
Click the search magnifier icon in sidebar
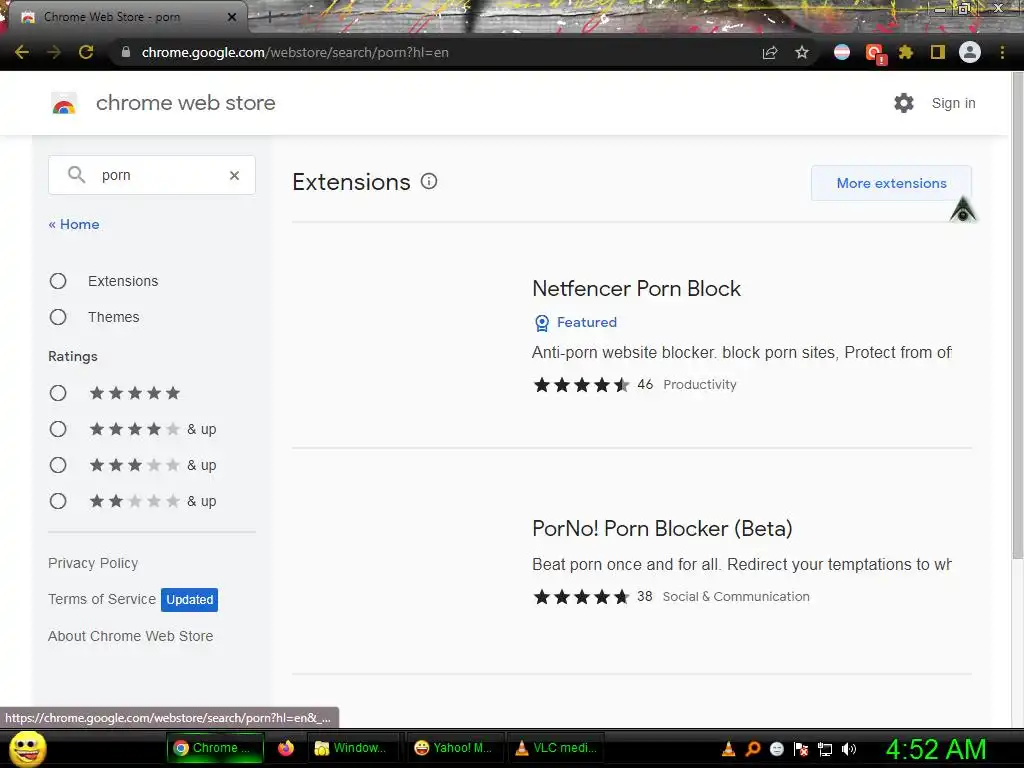coord(76,174)
